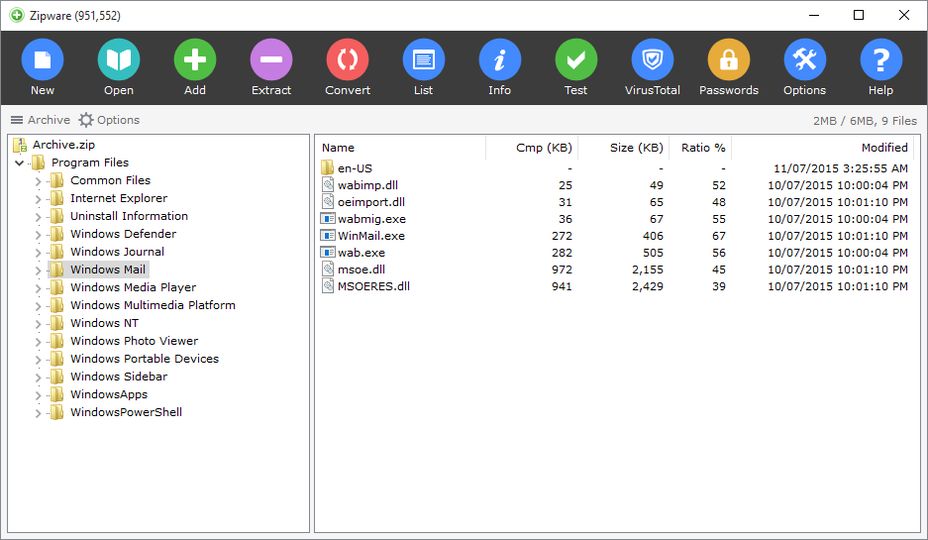Expand the Windows Defender folder
Image resolution: width=928 pixels, height=540 pixels.
(38, 234)
